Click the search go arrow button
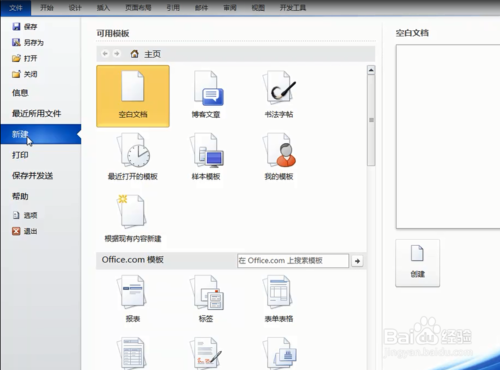The width and height of the screenshot is (500, 370). click(x=357, y=261)
